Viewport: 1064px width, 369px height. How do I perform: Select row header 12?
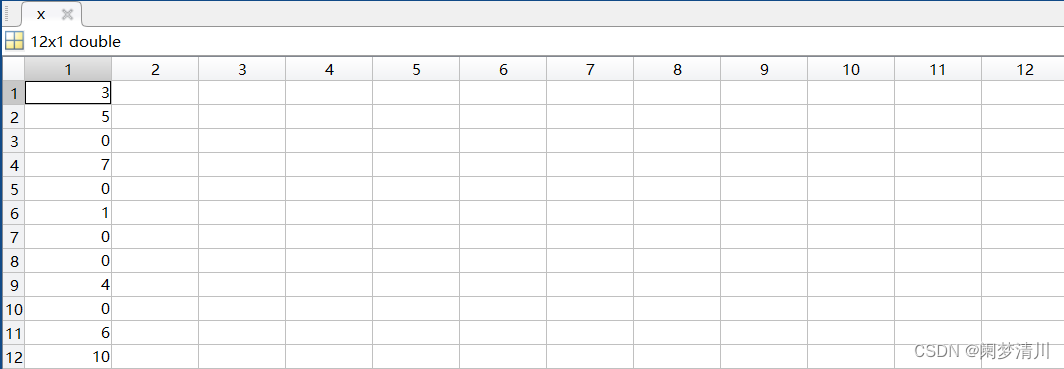tap(14, 357)
